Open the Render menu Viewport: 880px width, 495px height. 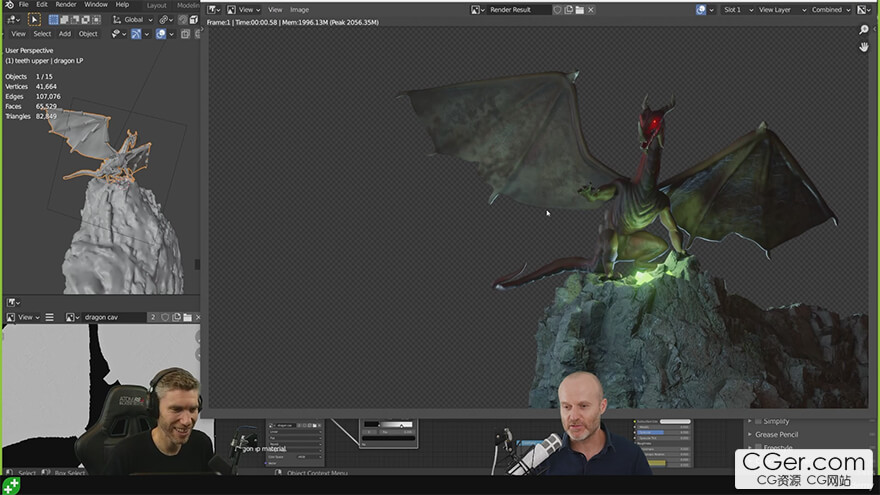[66, 4]
